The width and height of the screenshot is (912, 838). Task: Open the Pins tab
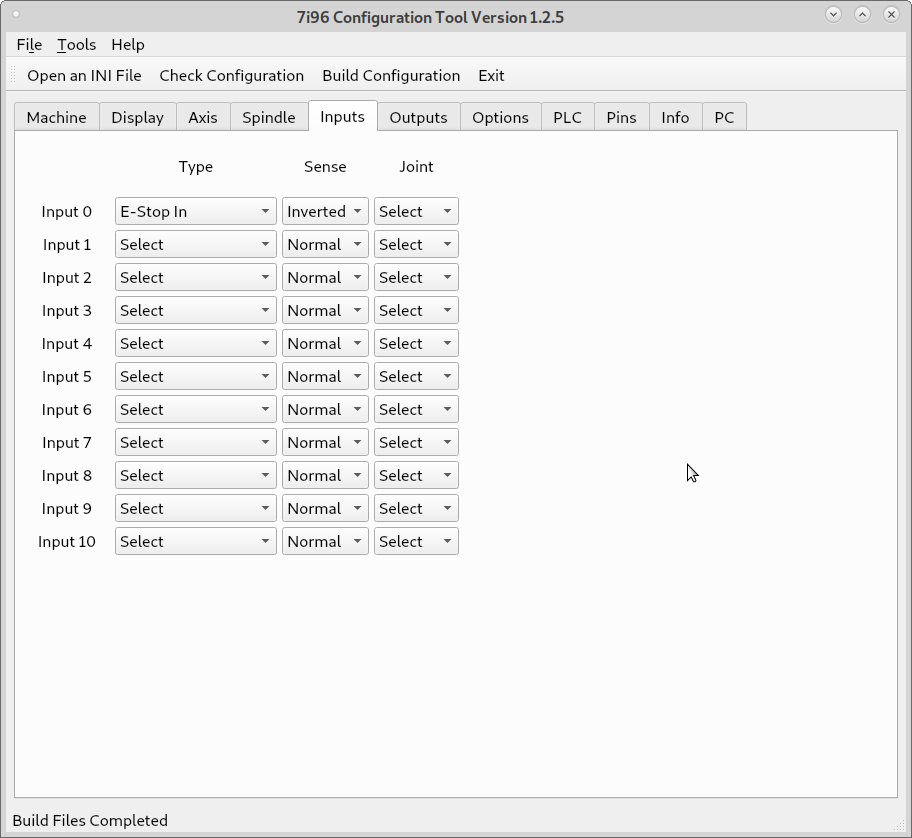(621, 117)
